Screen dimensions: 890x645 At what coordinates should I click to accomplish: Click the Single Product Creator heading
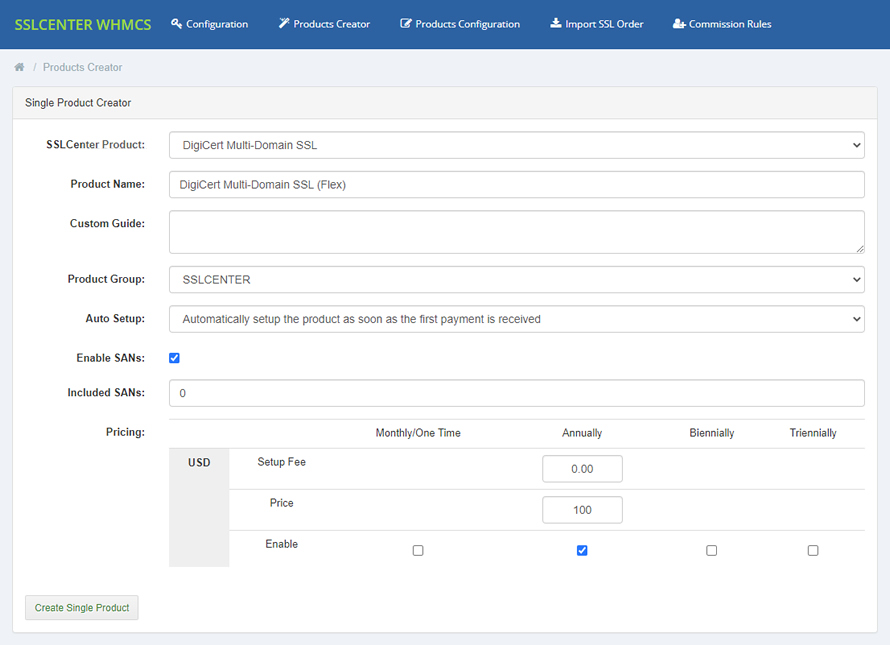click(x=78, y=103)
